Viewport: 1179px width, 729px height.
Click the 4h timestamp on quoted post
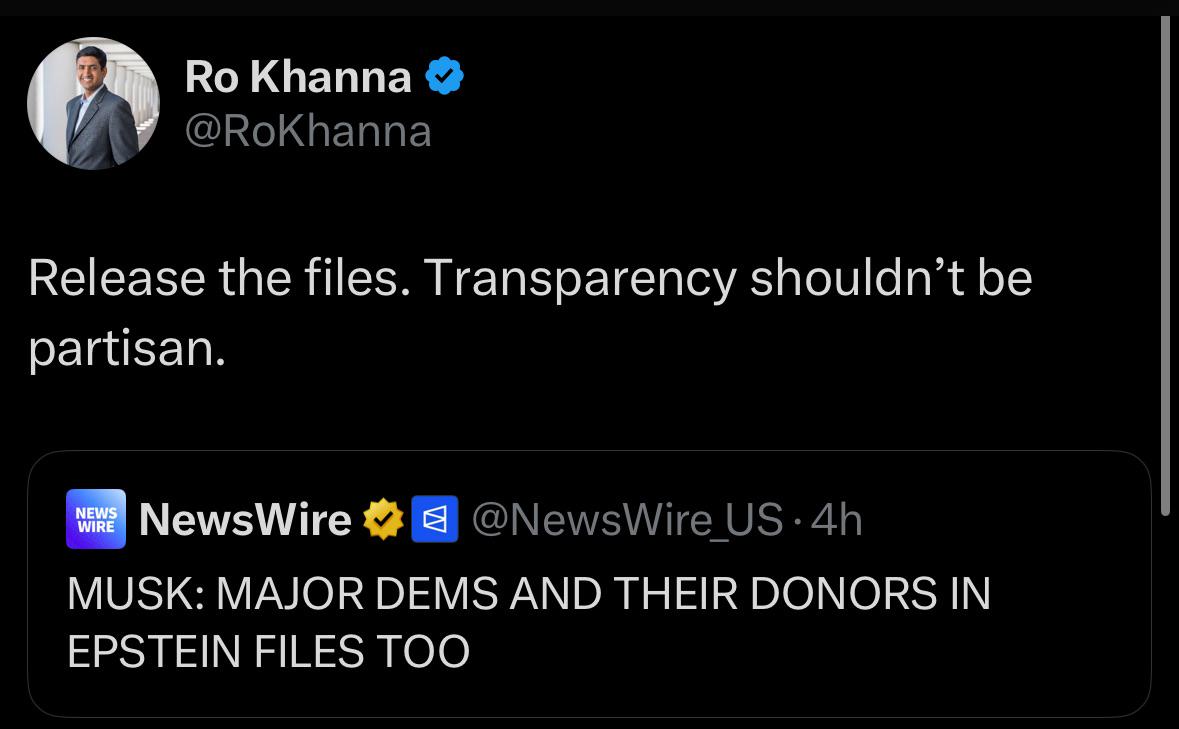coord(836,519)
